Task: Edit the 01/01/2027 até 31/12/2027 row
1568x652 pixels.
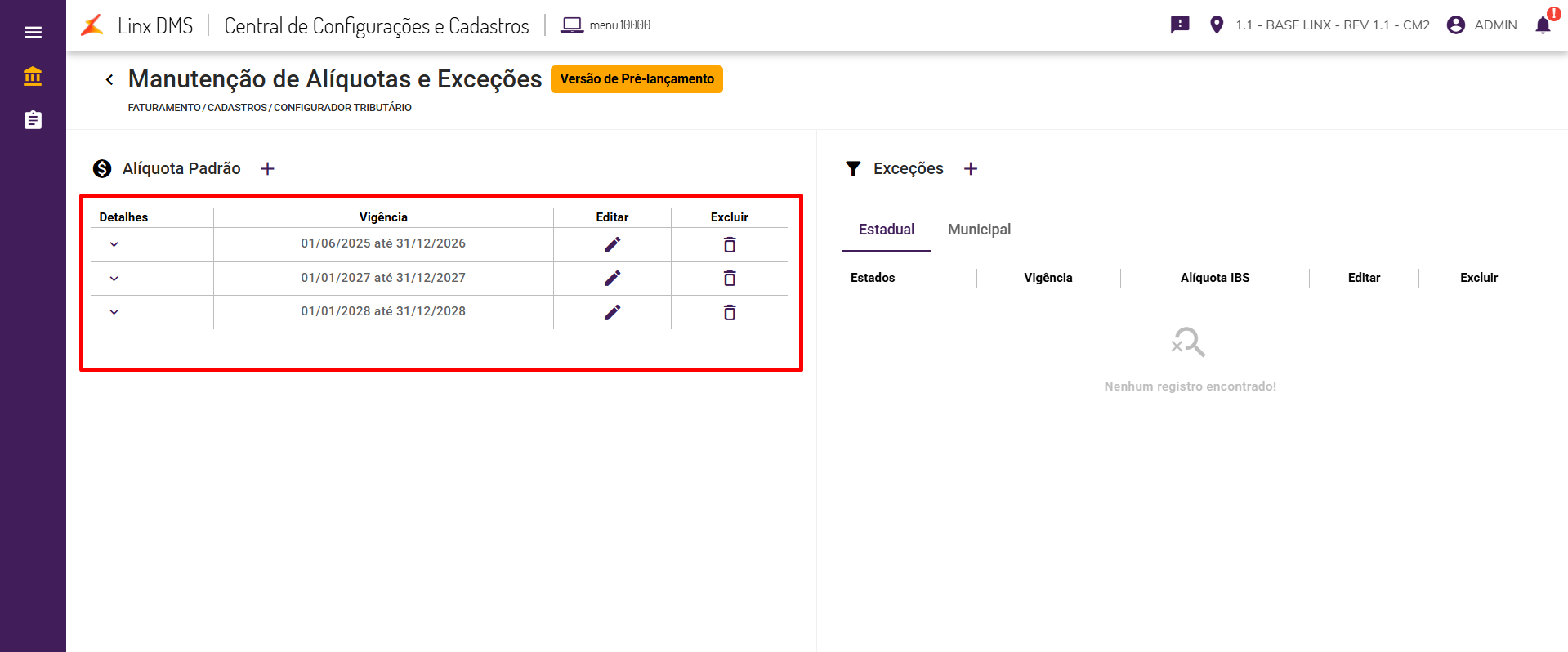Action: [612, 279]
